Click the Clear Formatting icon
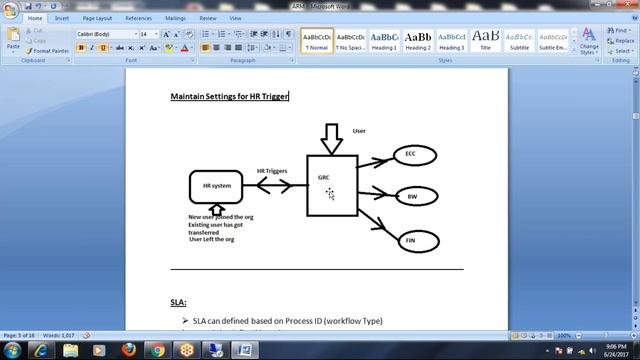 (189, 34)
